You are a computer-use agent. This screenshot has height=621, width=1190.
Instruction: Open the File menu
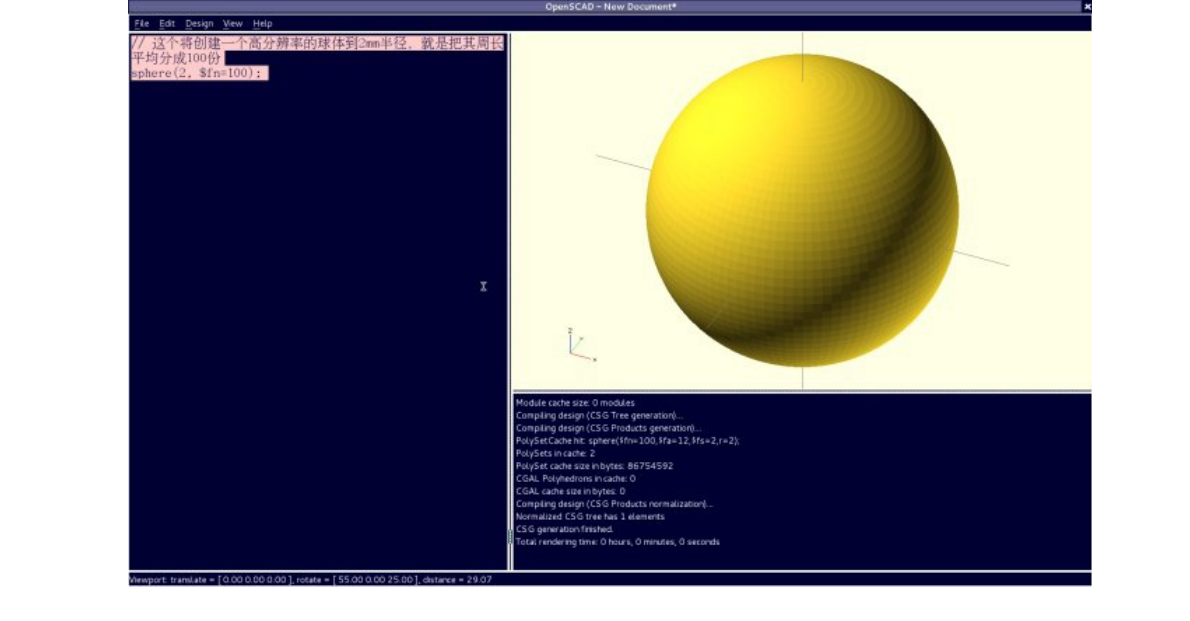(x=141, y=24)
